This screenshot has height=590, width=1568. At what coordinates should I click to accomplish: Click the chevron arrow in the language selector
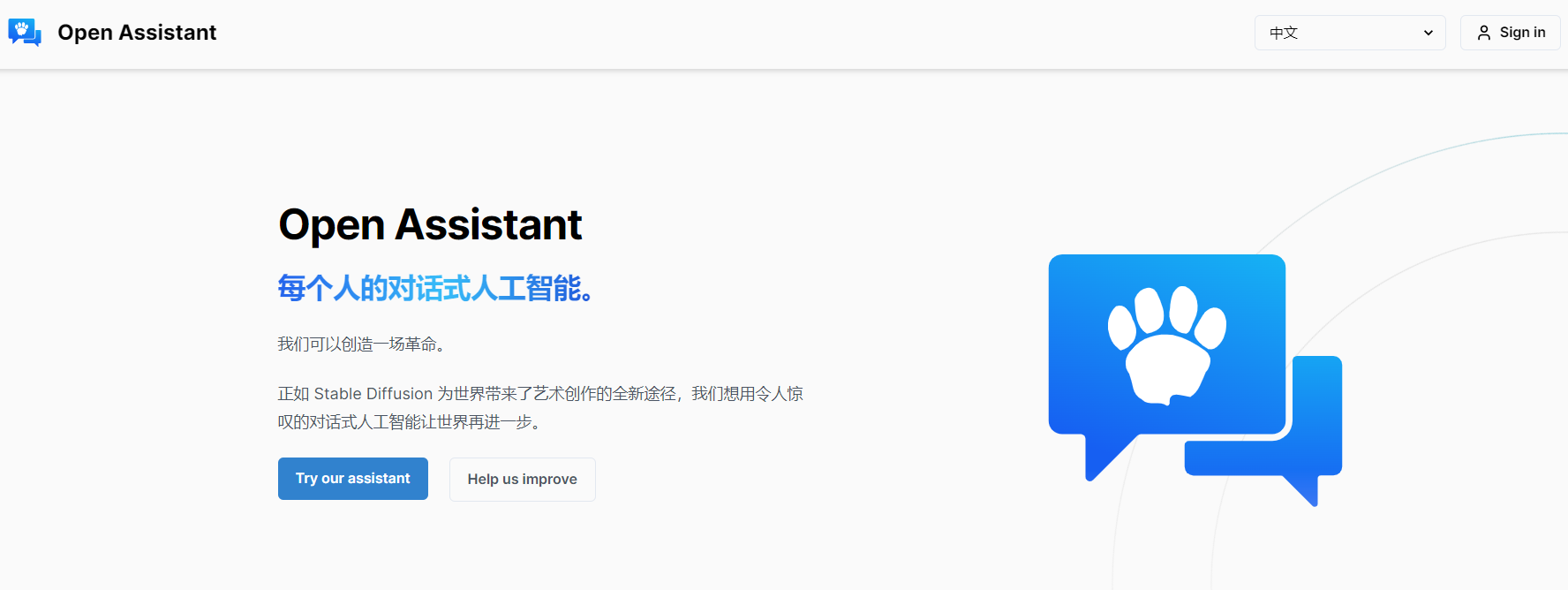[x=1428, y=33]
